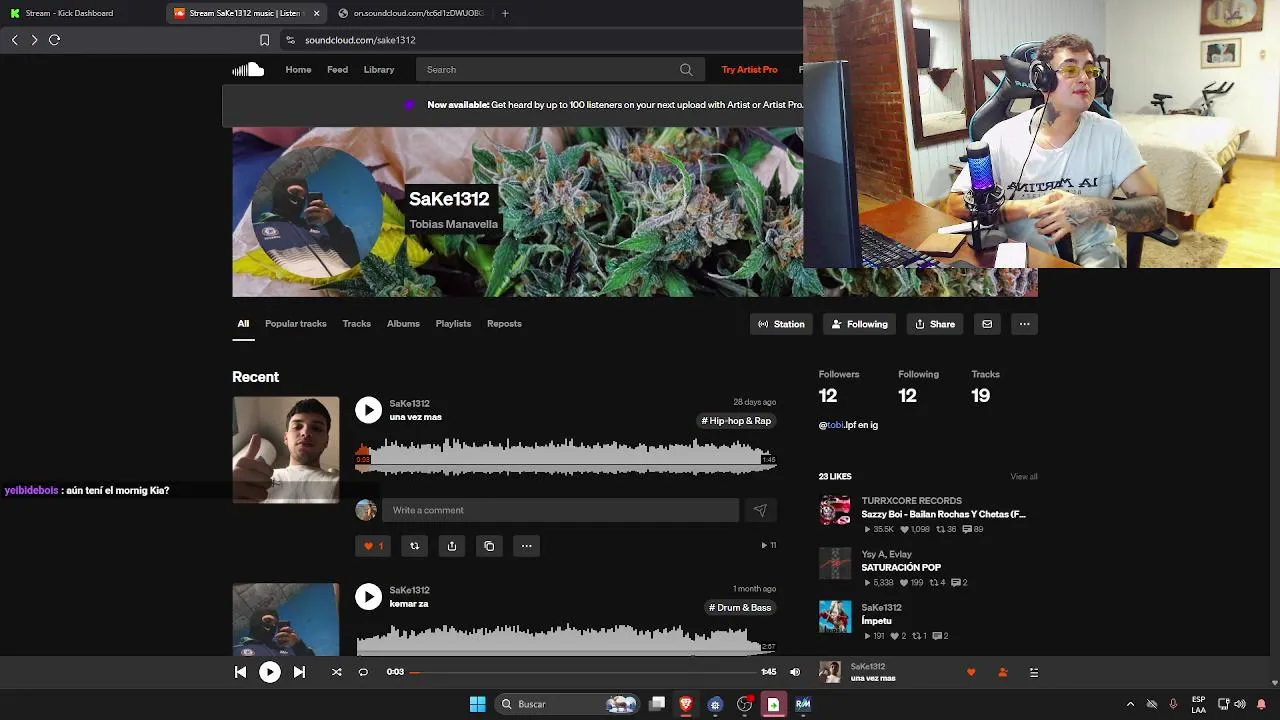Screen dimensions: 1280x720
Task: Switch to the Kick Dashboard browser tab
Action: click(x=68, y=13)
